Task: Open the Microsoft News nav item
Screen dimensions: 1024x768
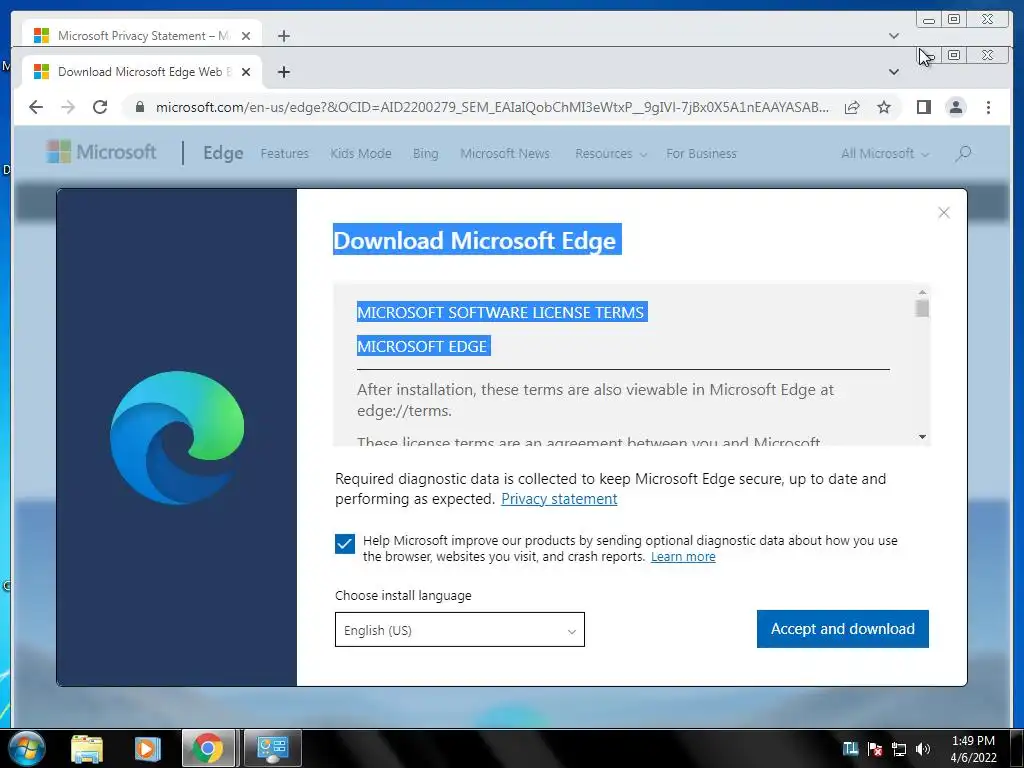Action: [505, 153]
